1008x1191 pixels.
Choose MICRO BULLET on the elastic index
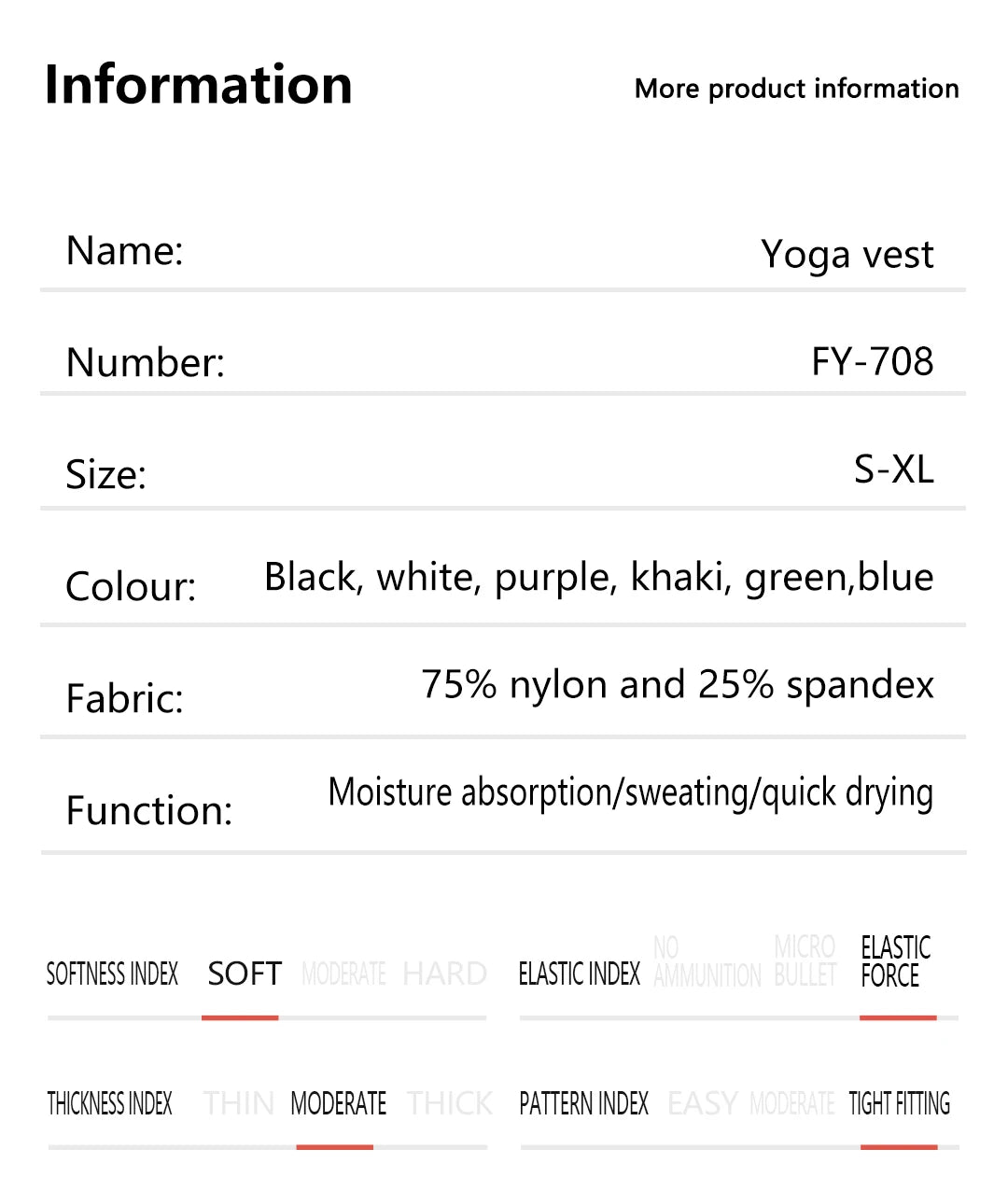(x=805, y=961)
